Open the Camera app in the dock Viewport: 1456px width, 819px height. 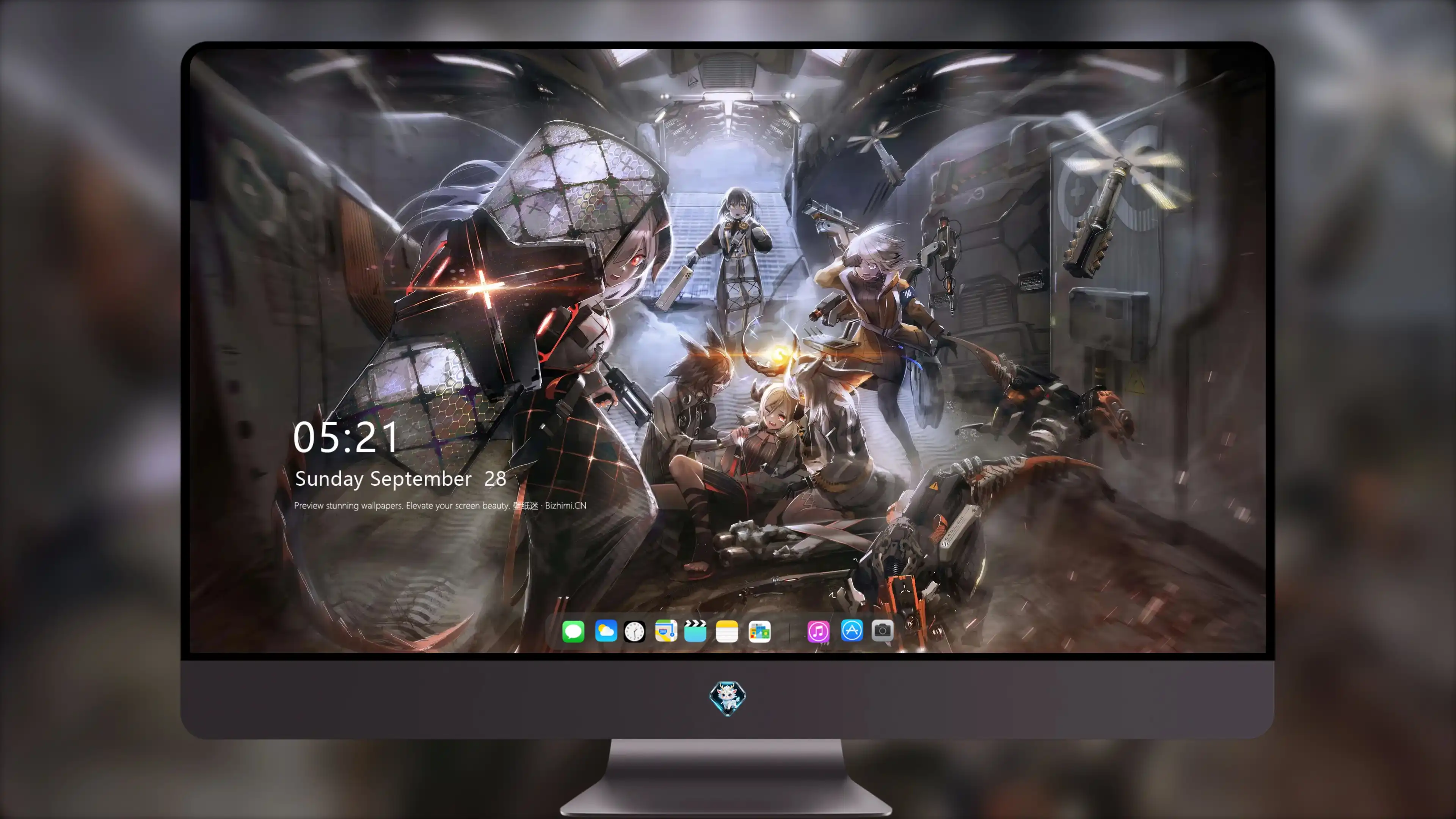coord(882,631)
